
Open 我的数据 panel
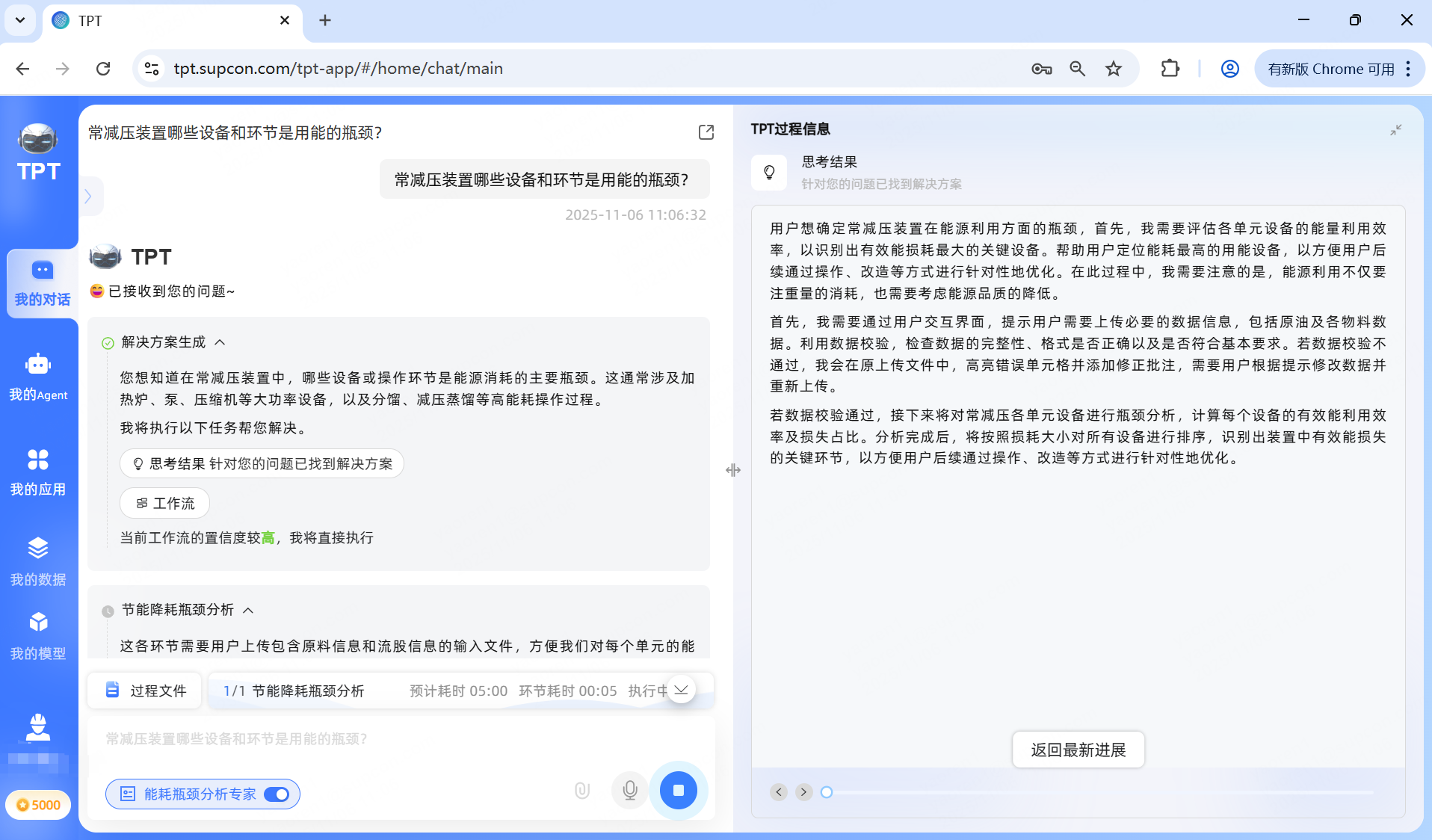40,560
